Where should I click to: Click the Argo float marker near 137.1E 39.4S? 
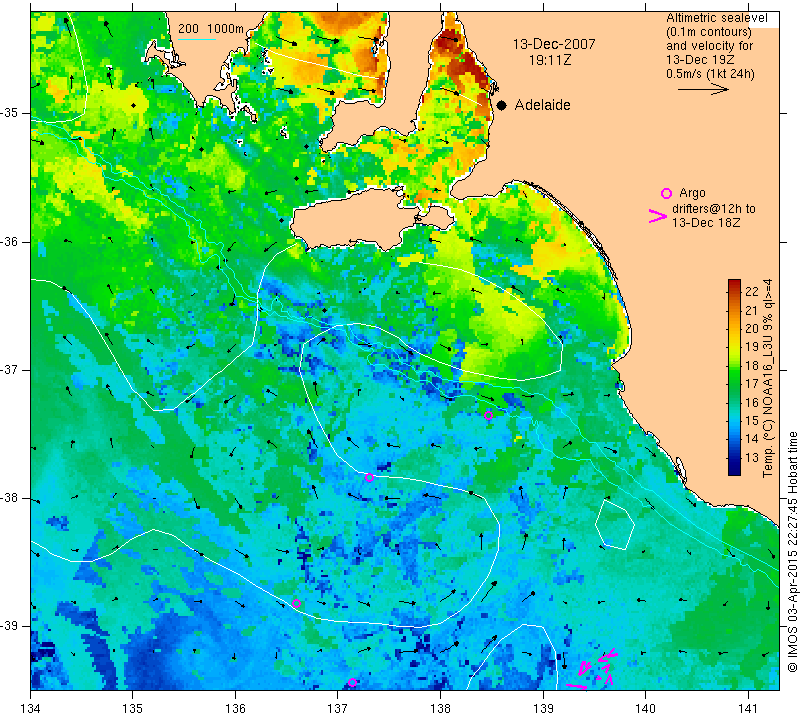(352, 682)
